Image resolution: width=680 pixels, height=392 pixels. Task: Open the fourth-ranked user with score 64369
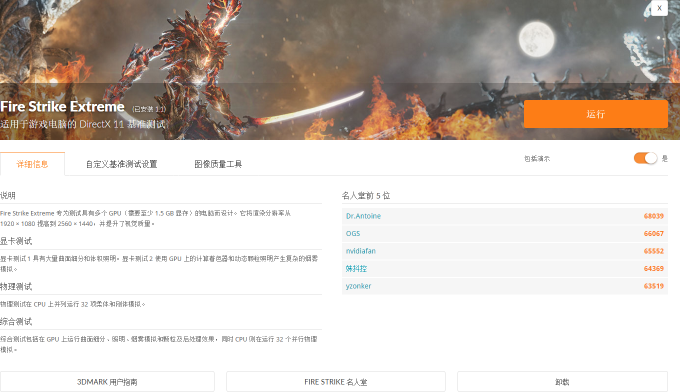point(356,268)
